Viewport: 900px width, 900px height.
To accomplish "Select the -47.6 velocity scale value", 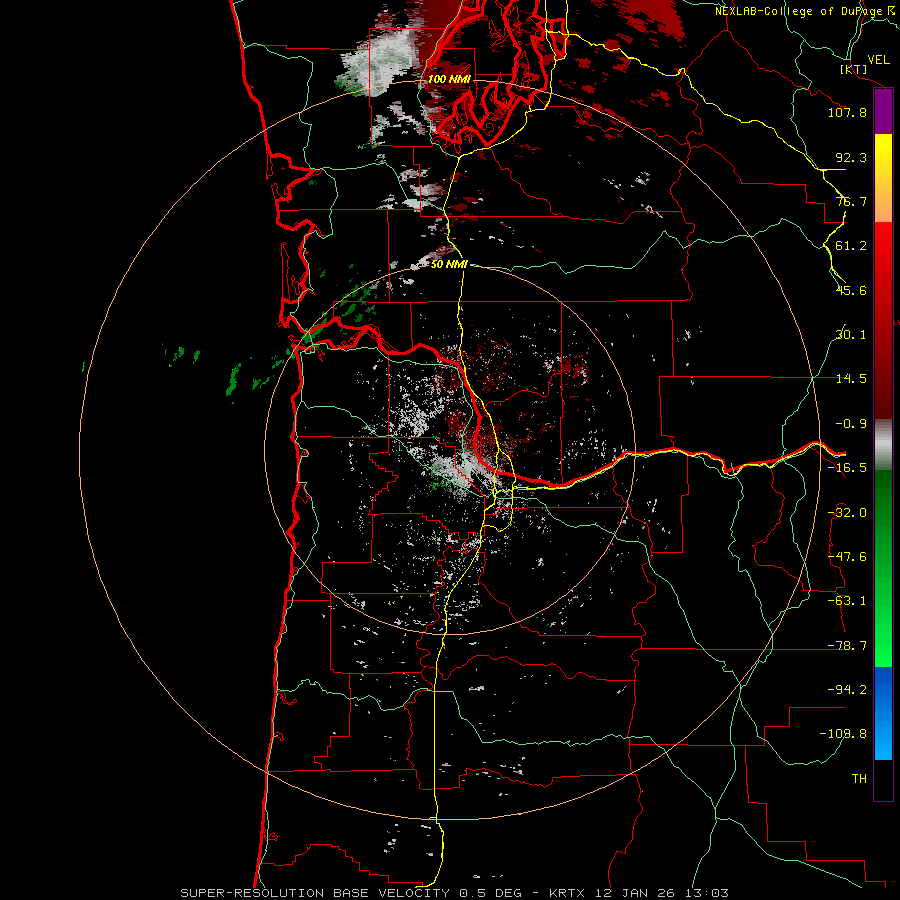I will (x=847, y=557).
